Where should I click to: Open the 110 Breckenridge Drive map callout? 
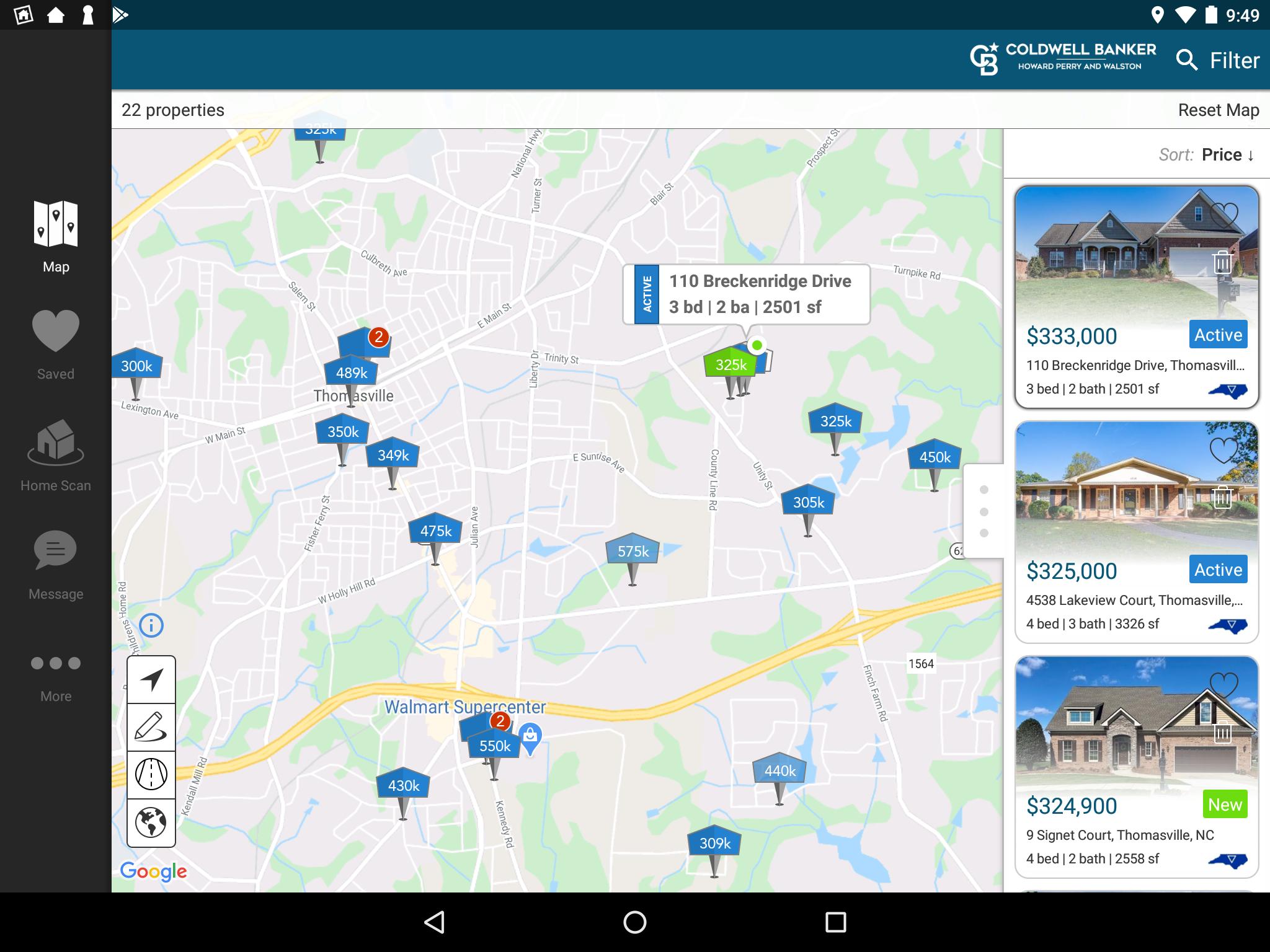pyautogui.click(x=747, y=294)
